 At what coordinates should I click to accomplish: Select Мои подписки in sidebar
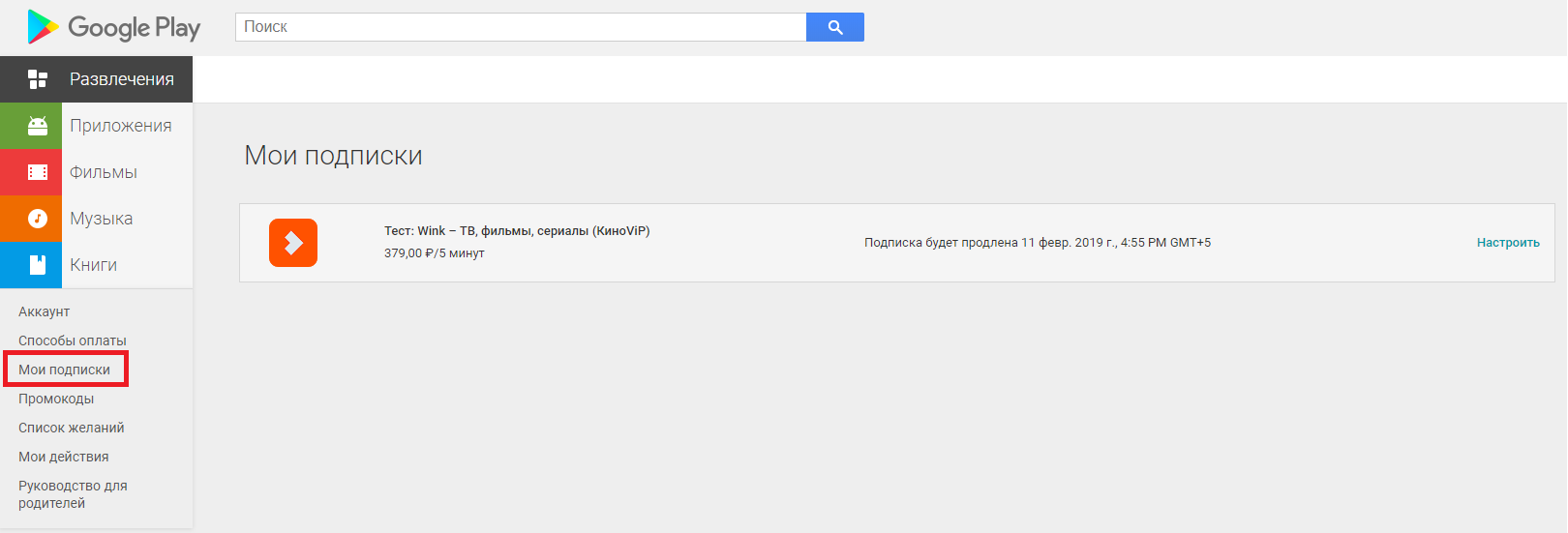pyautogui.click(x=65, y=370)
